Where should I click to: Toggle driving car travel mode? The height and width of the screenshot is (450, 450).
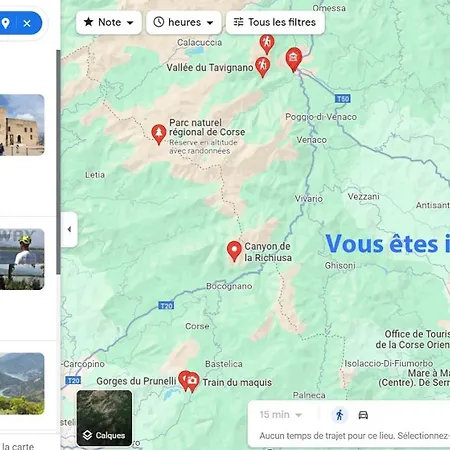(363, 415)
